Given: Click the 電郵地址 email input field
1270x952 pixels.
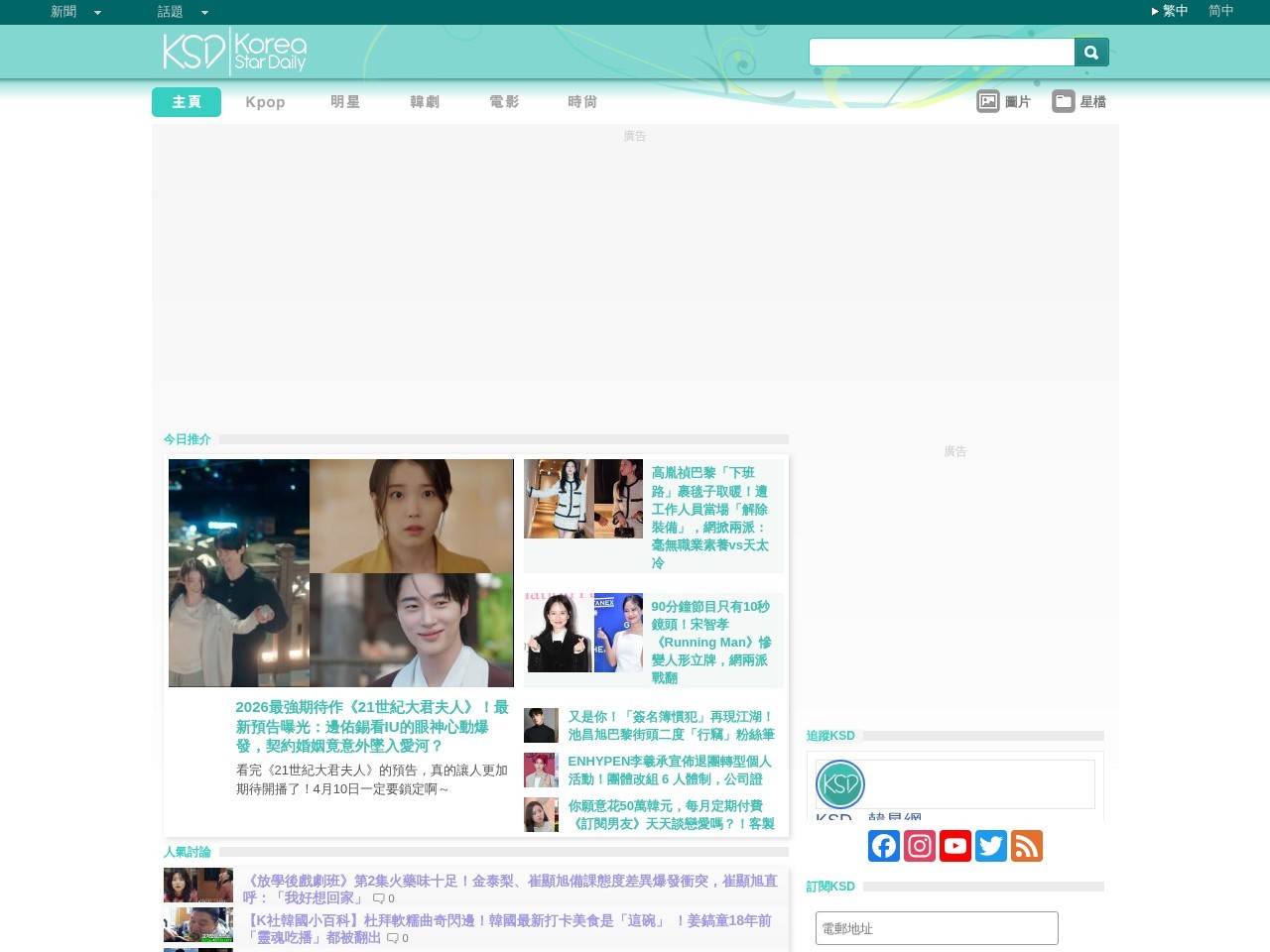Looking at the screenshot, I should point(936,928).
